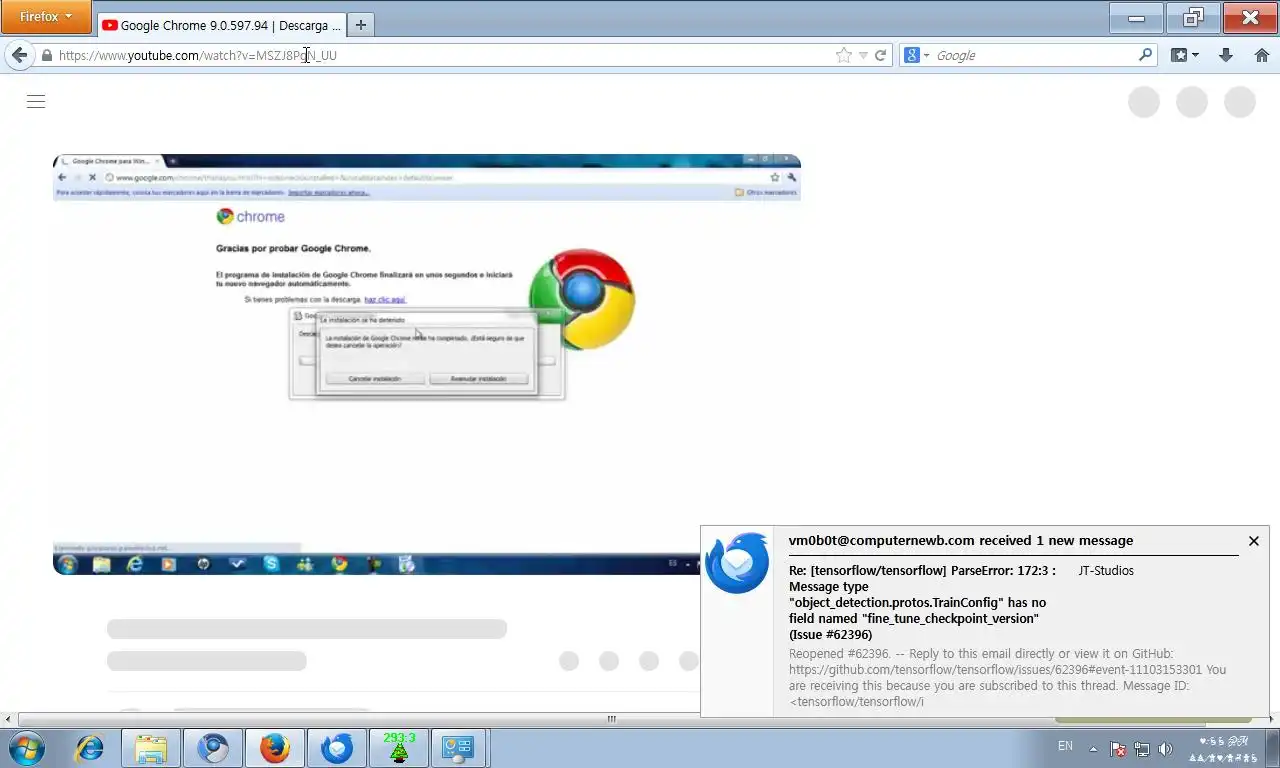Open YouTube hamburger guide menu
This screenshot has width=1280, height=768.
[36, 101]
